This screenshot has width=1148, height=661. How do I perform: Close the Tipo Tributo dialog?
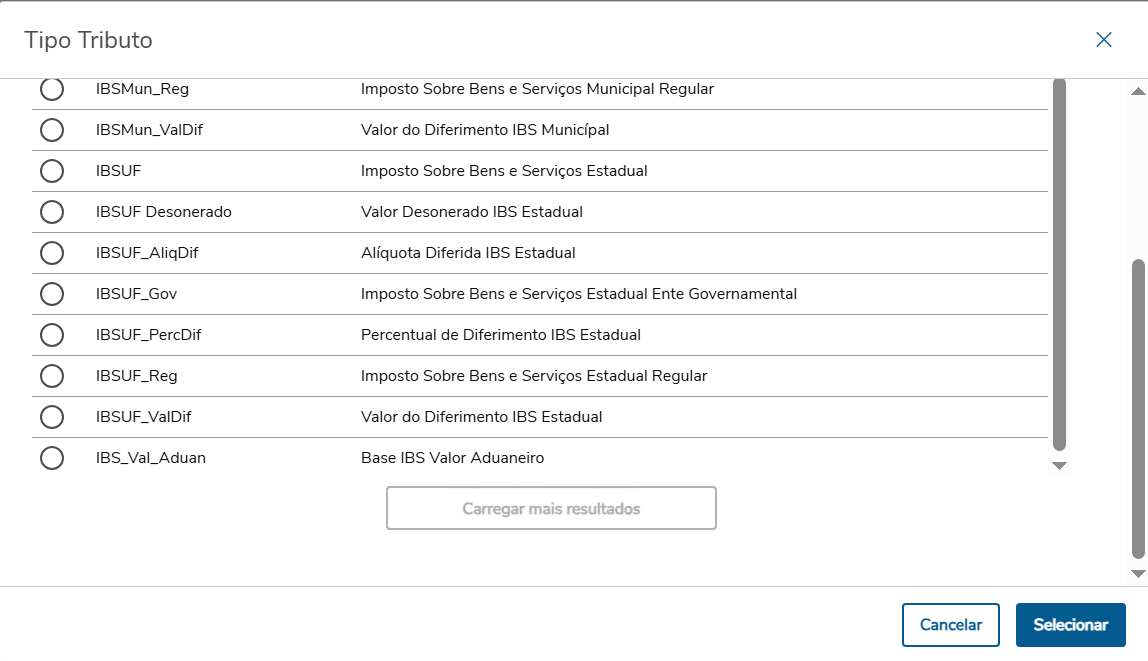1104,40
